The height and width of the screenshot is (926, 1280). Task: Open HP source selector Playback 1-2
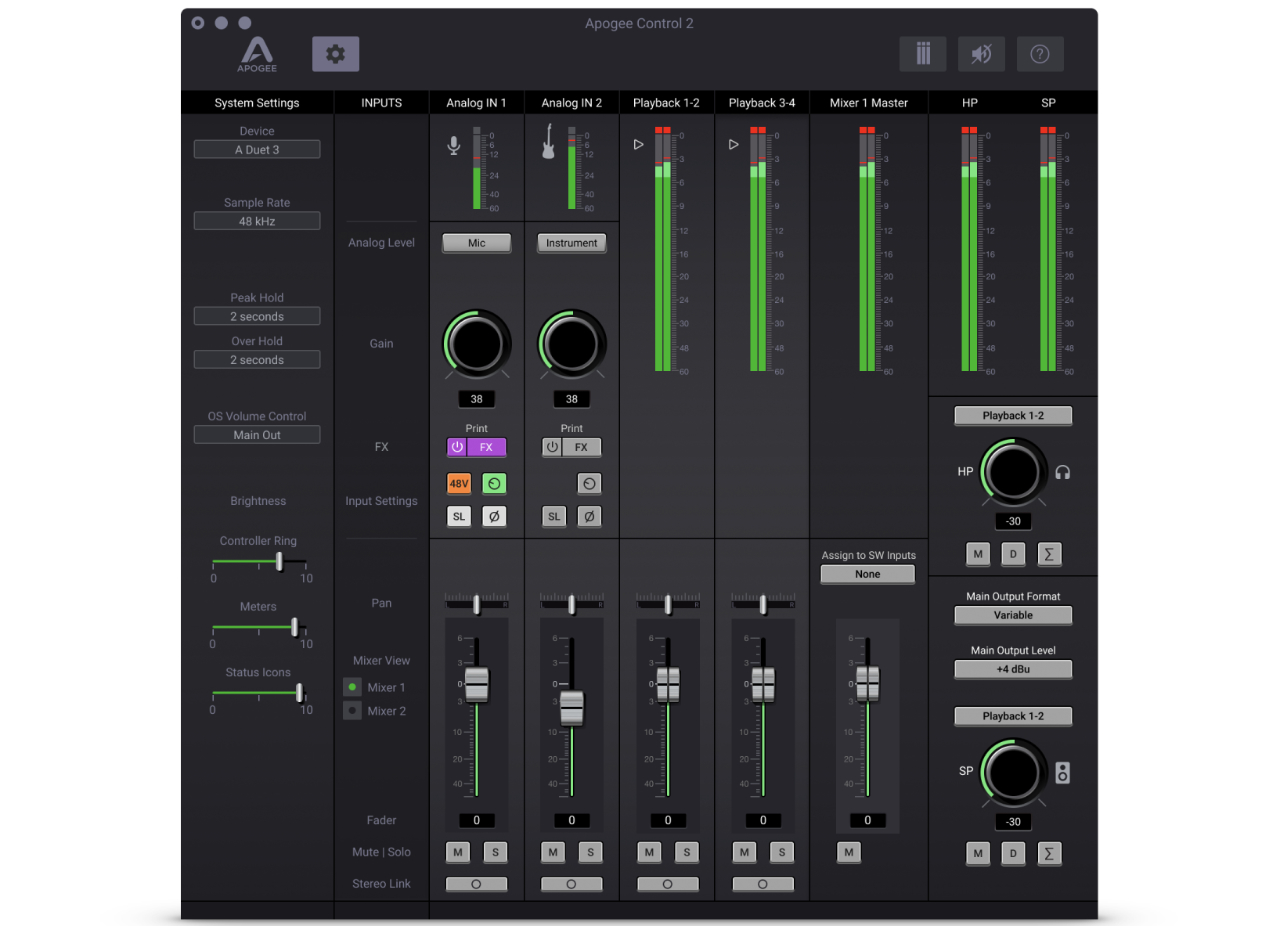tap(1013, 415)
